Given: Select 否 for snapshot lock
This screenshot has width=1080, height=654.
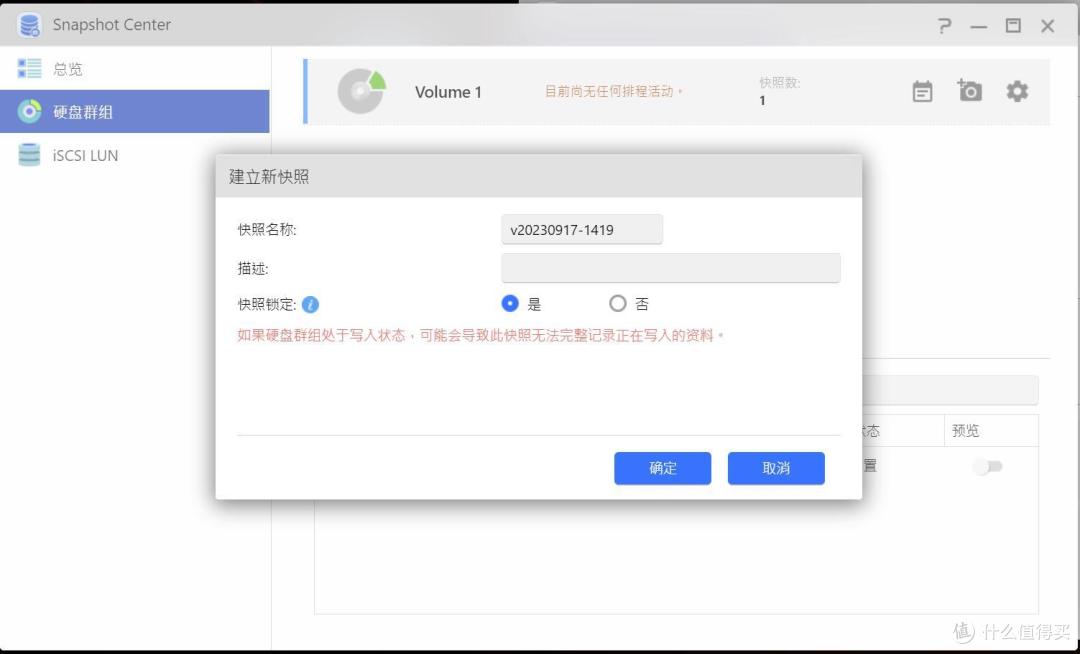Looking at the screenshot, I should pyautogui.click(x=618, y=304).
